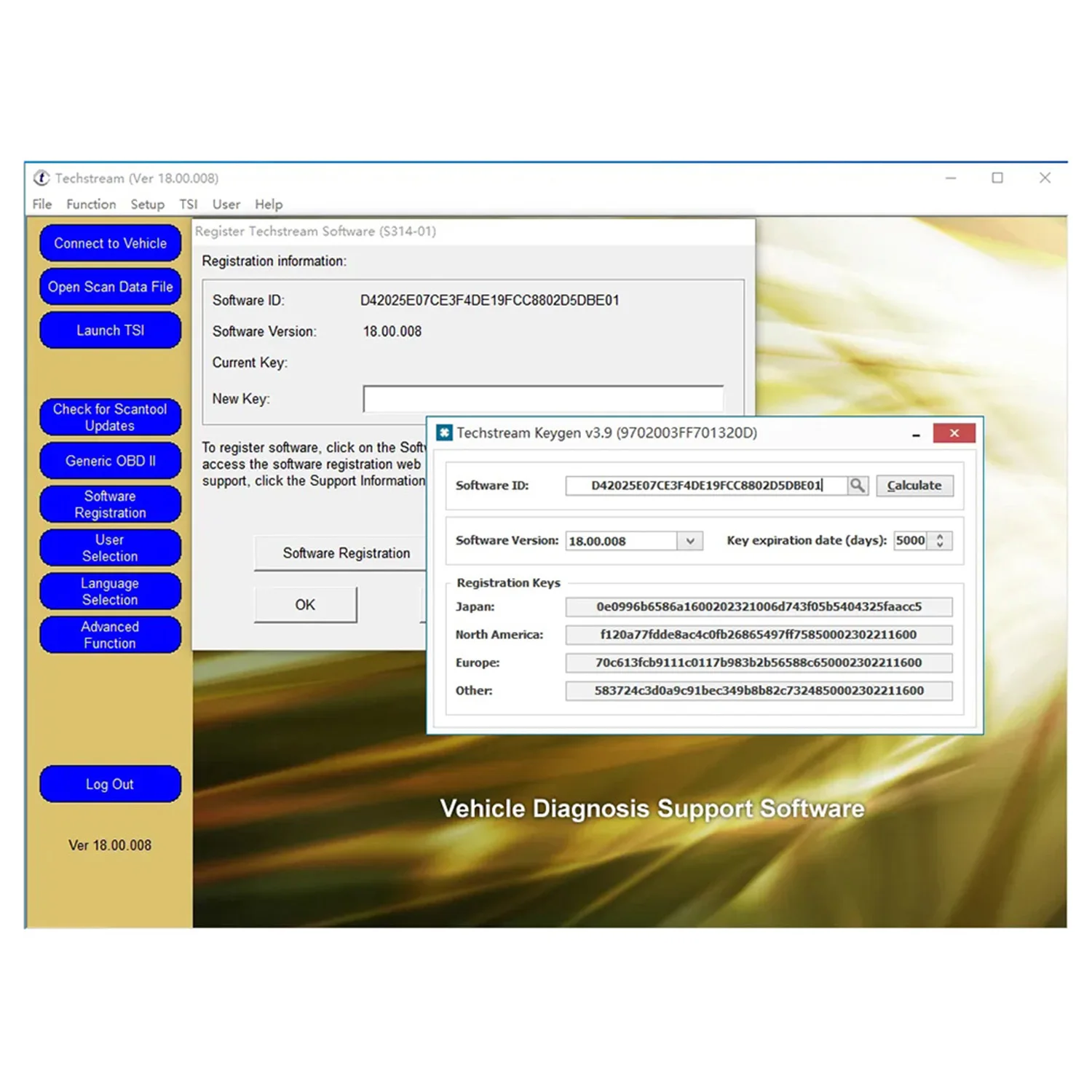Launch TSI from the sidebar
Viewport: 1092px width, 1092px height.
click(111, 331)
